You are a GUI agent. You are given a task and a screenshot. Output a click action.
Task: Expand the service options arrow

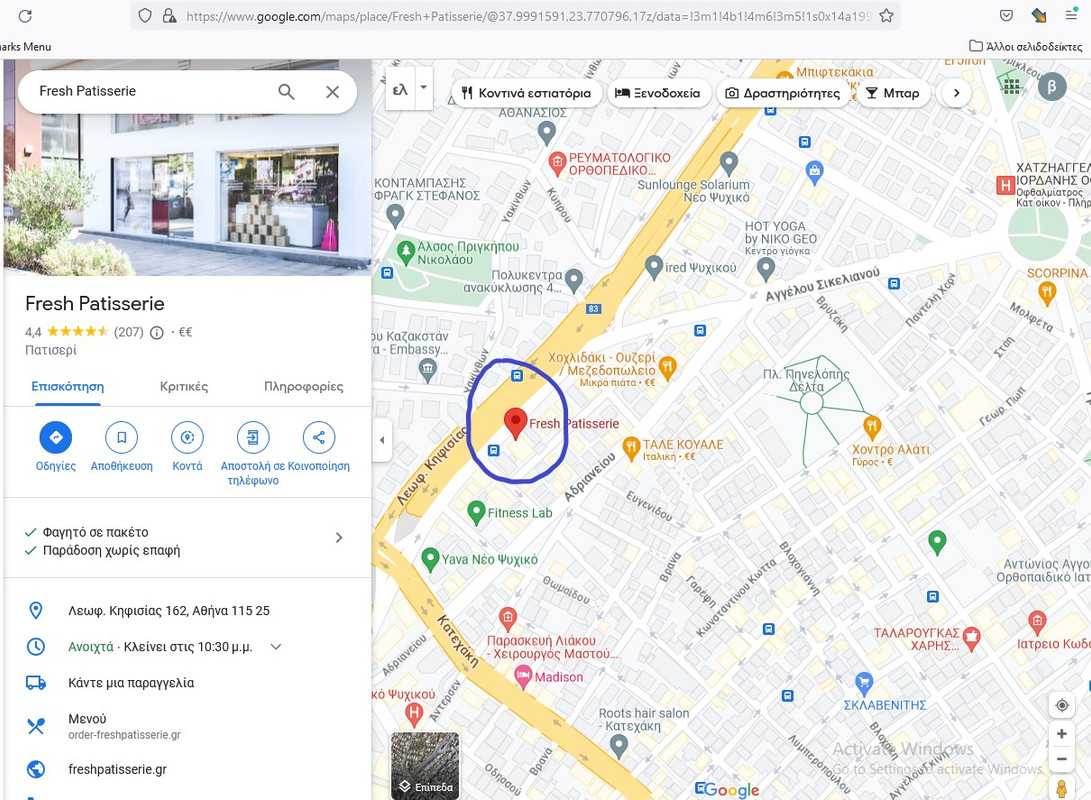(x=339, y=538)
